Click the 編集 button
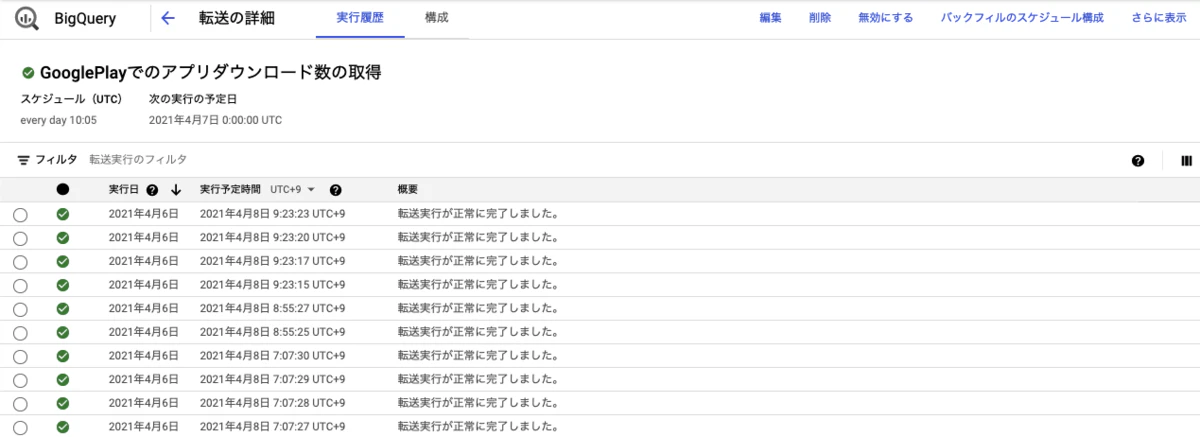The height and width of the screenshot is (437, 1200). [x=771, y=18]
